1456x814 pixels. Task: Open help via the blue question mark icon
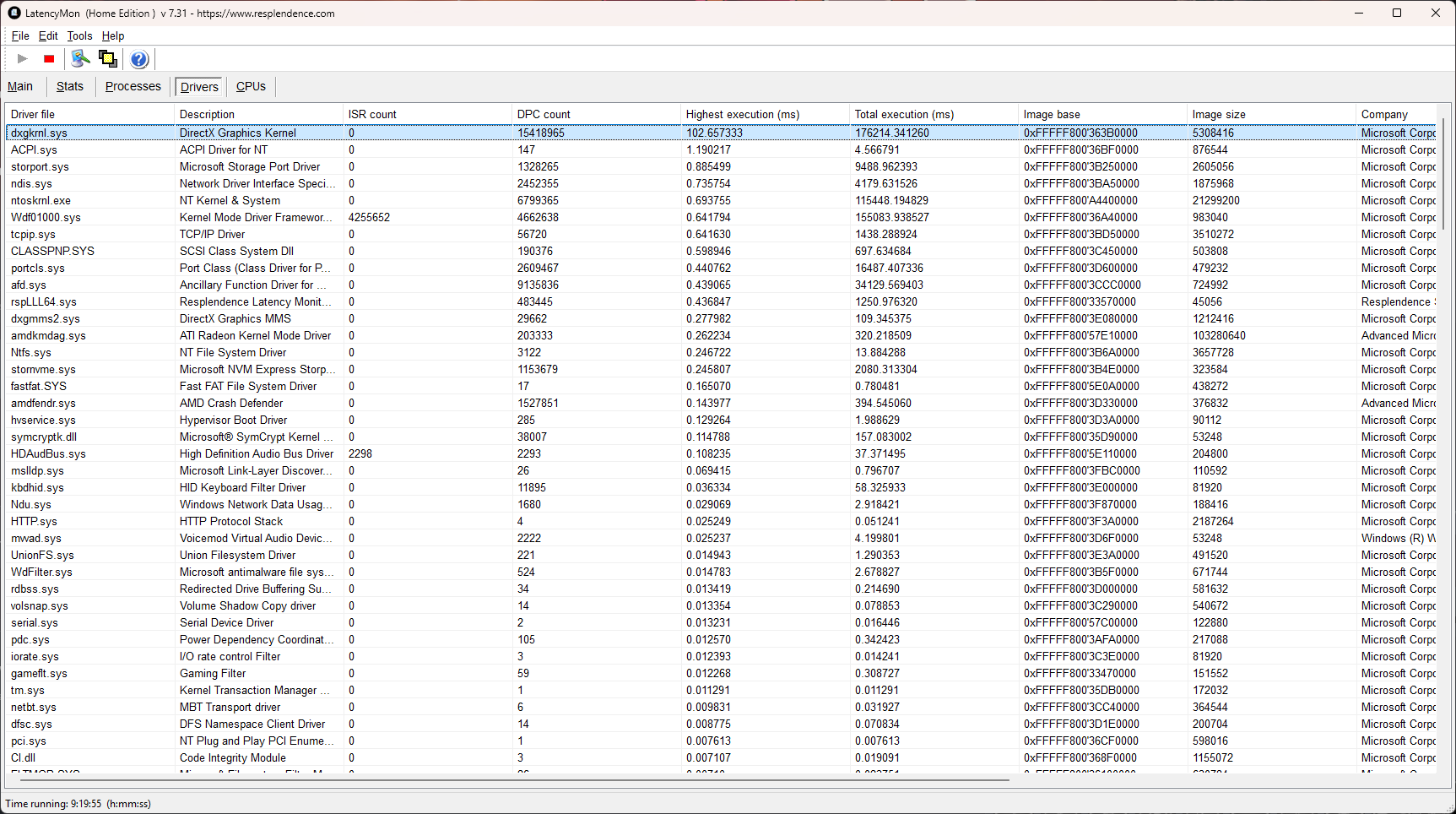coord(139,58)
